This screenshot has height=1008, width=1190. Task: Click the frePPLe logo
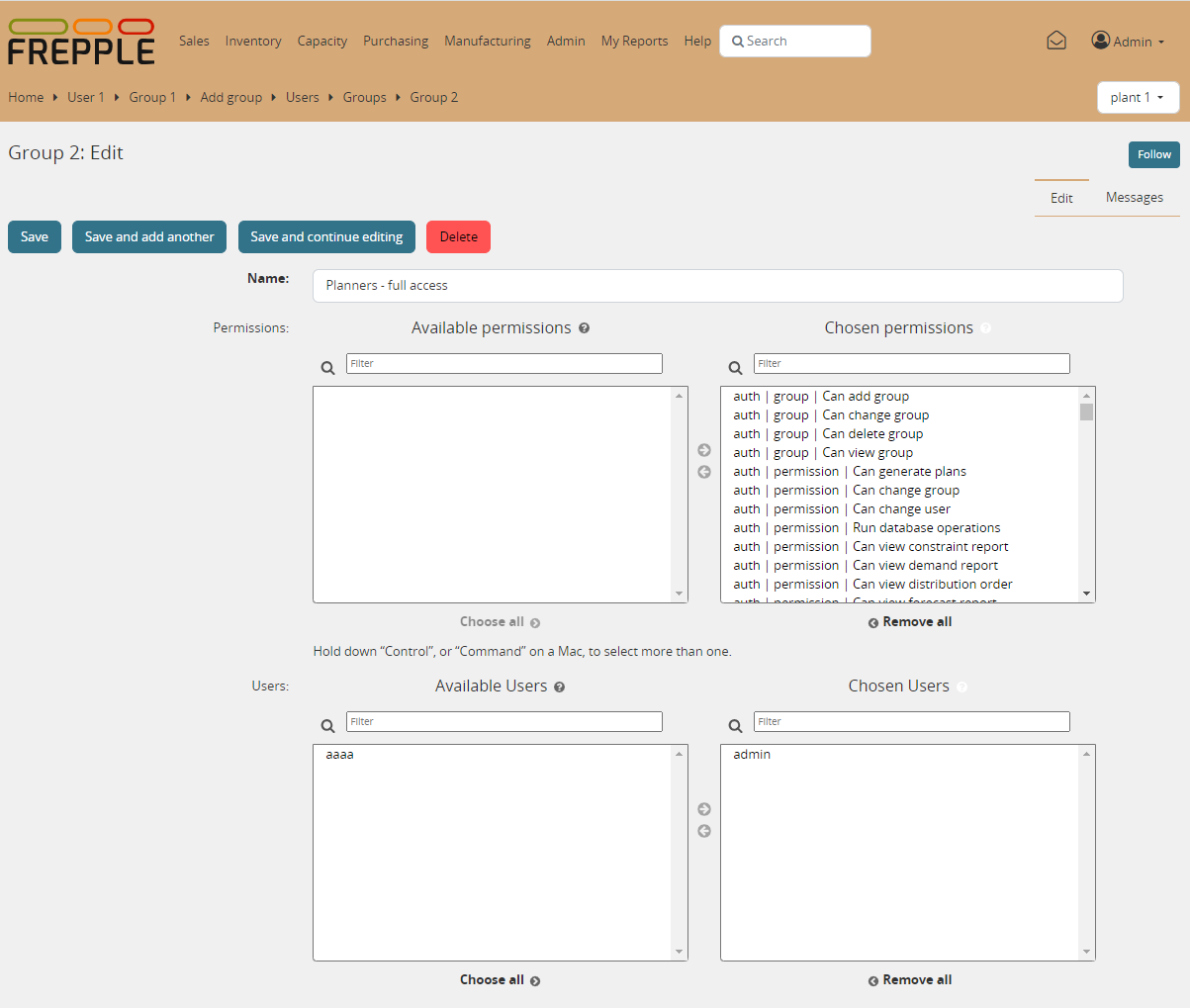tap(81, 42)
